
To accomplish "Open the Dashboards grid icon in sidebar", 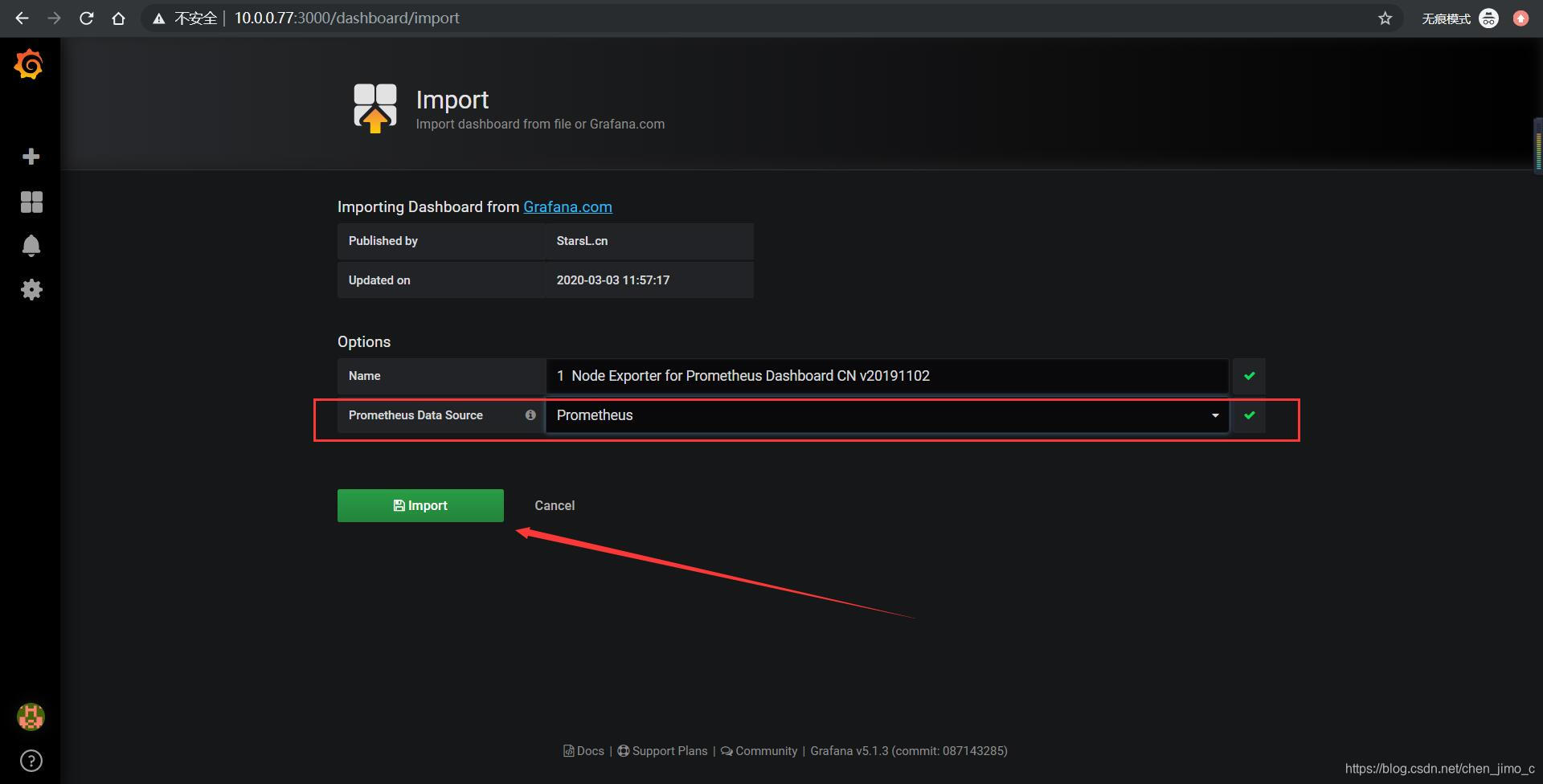I will [31, 202].
